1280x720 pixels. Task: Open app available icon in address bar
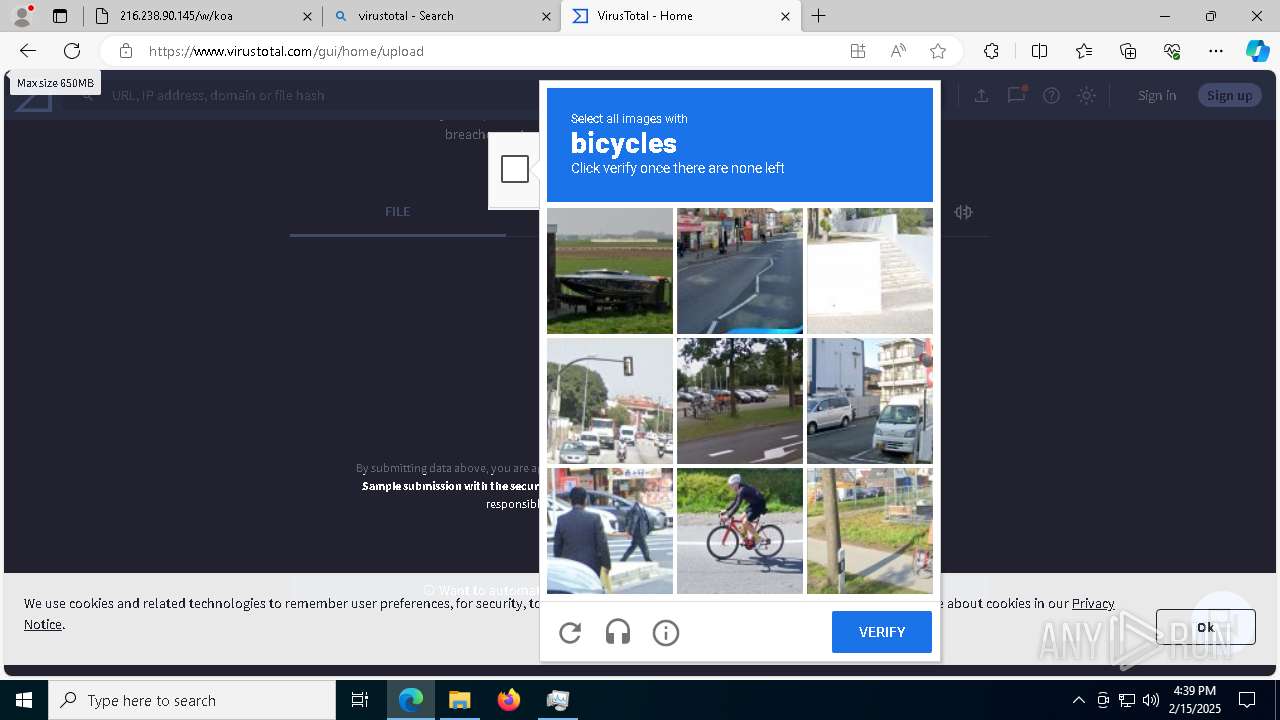858,51
